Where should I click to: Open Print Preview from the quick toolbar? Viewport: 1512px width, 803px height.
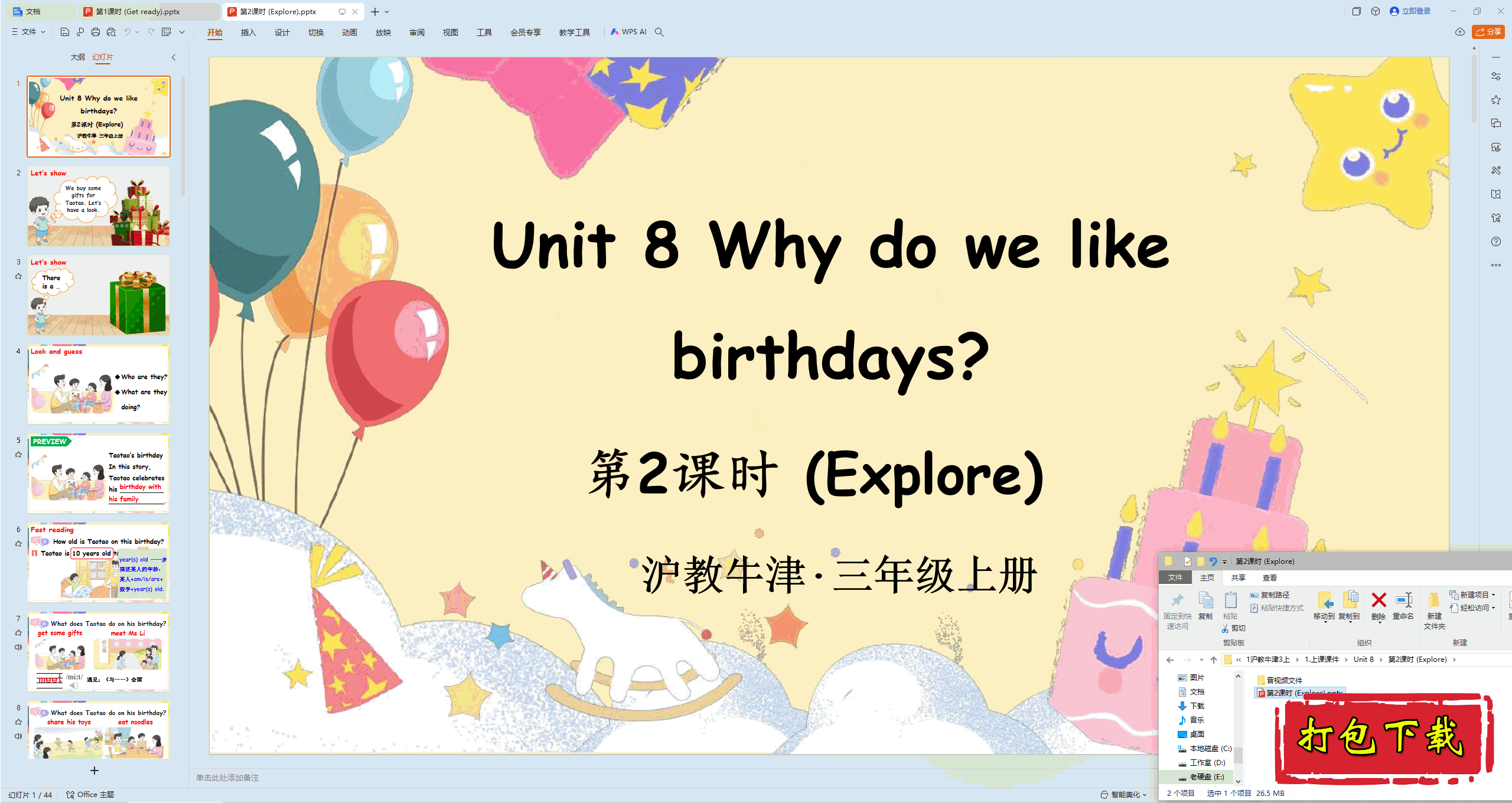coord(111,32)
